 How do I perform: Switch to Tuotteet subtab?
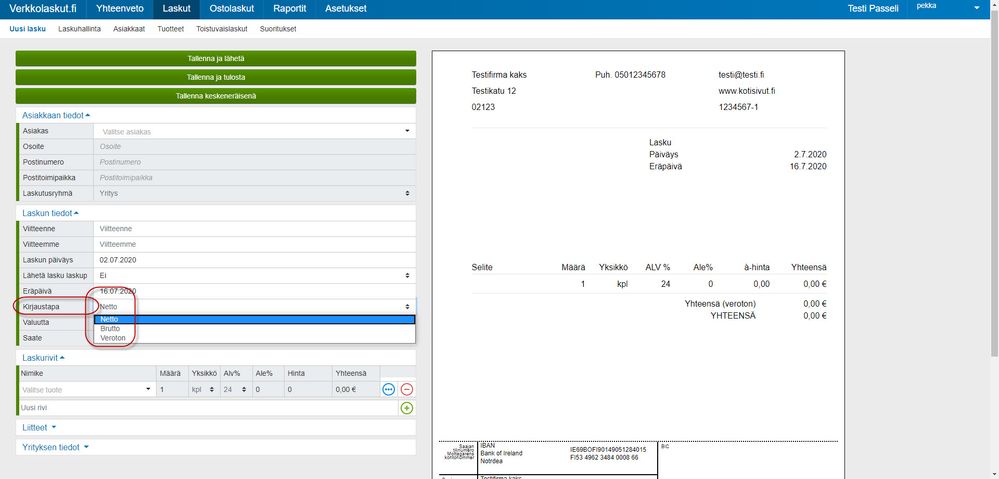pos(171,29)
